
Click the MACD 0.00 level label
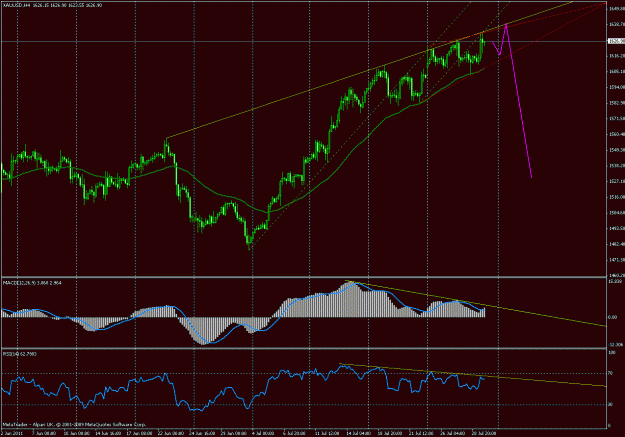point(613,317)
